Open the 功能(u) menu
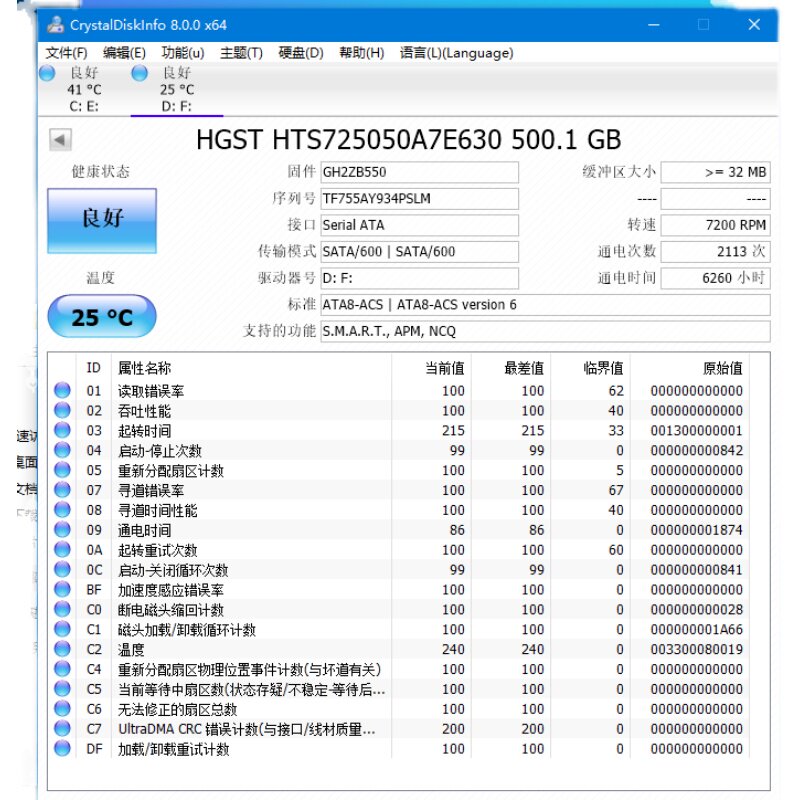The image size is (800, 800). click(183, 53)
